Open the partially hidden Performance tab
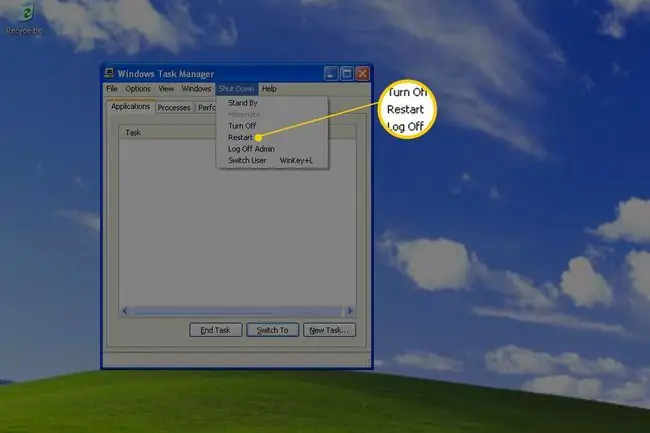This screenshot has height=433, width=650. pos(206,108)
